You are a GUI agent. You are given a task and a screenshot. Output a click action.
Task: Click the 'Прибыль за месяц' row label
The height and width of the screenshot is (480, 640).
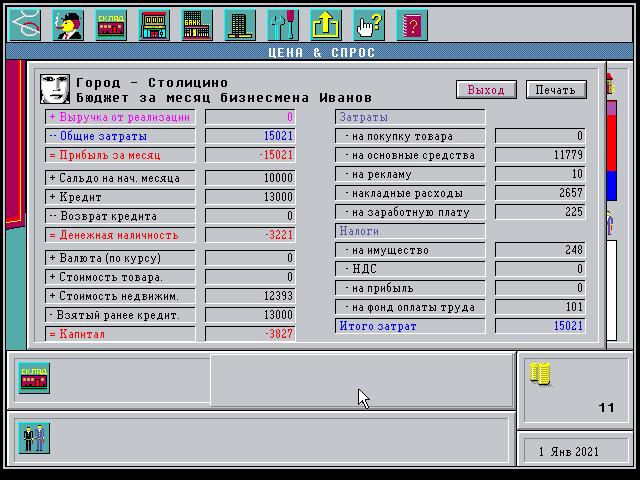(120, 156)
